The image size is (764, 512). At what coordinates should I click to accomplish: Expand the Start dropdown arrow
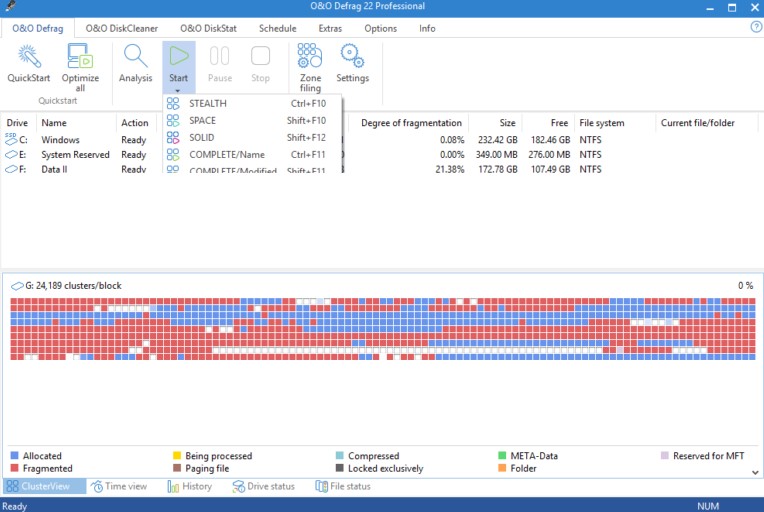point(178,91)
